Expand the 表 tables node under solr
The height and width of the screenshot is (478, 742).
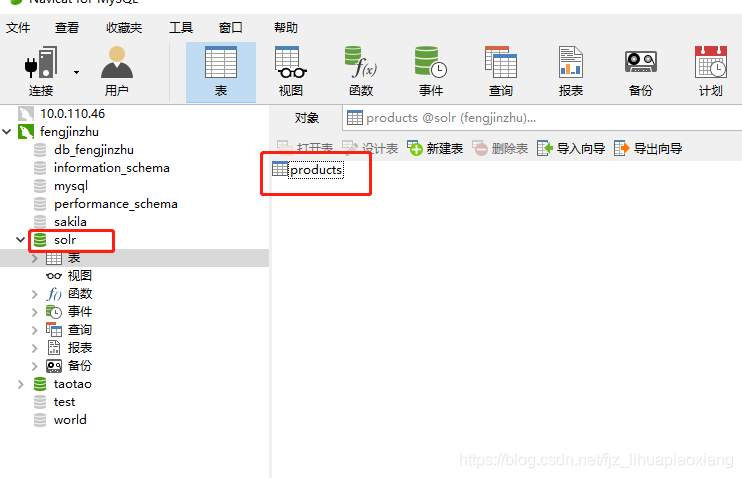point(35,258)
